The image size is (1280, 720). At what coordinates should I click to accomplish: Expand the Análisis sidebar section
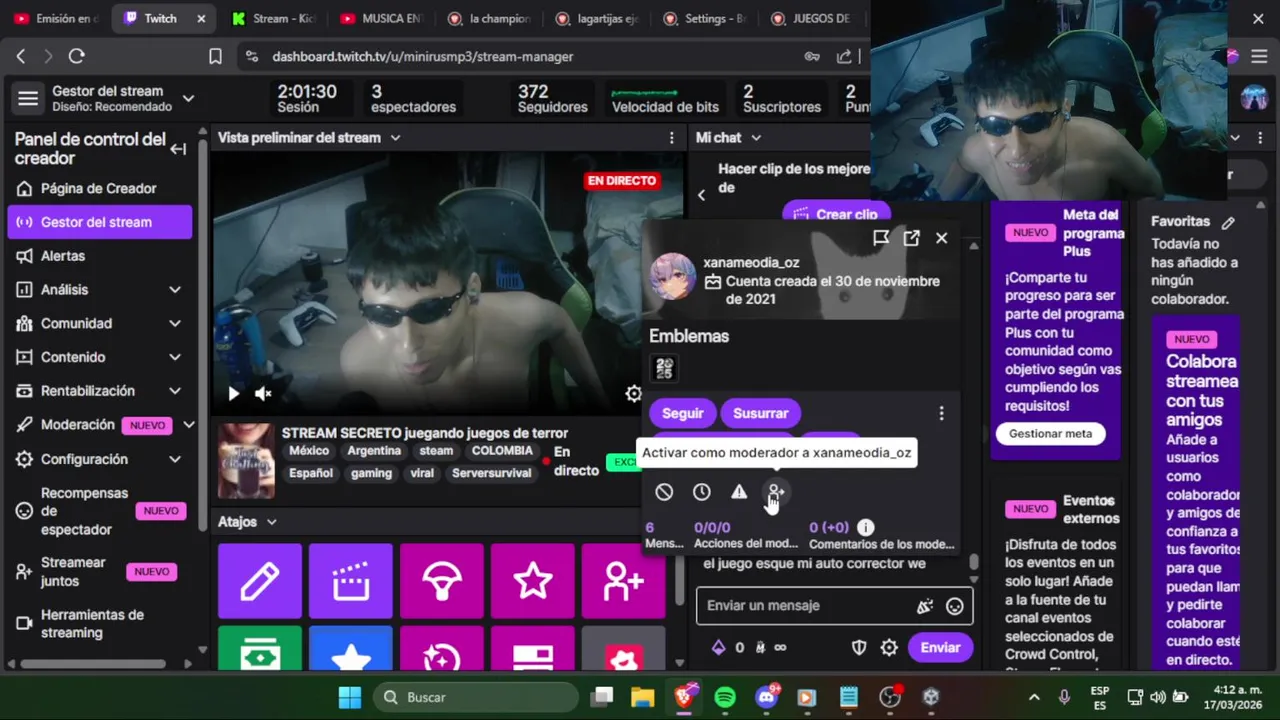pyautogui.click(x=175, y=290)
